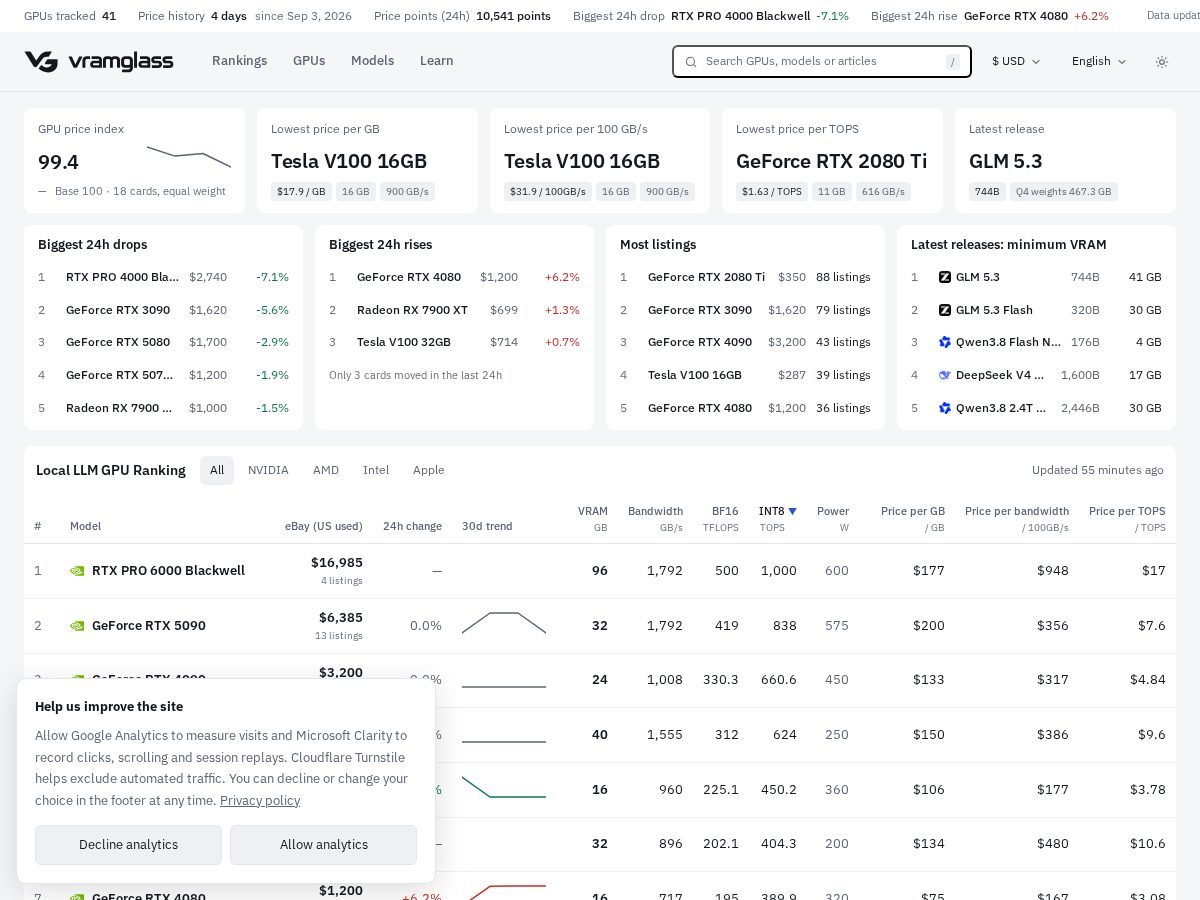Select the Apple ranking filter tab

pos(429,470)
